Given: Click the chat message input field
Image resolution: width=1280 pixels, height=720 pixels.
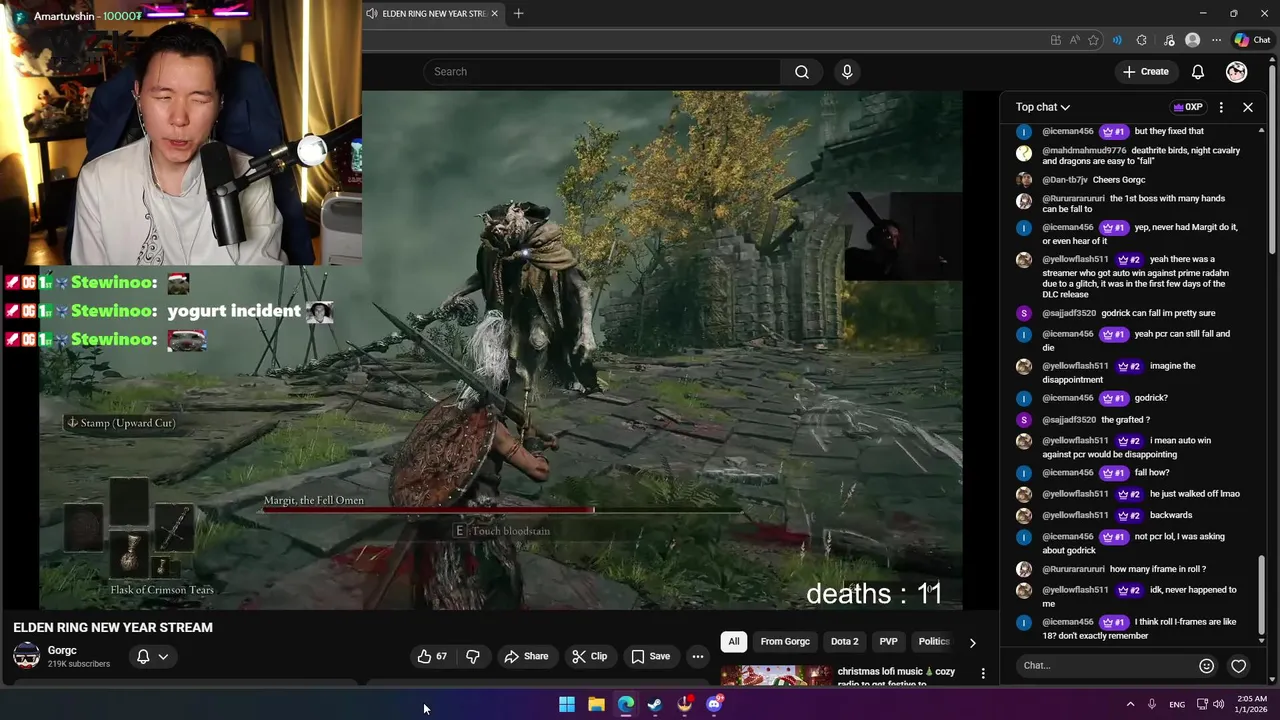Looking at the screenshot, I should pos(1105,666).
